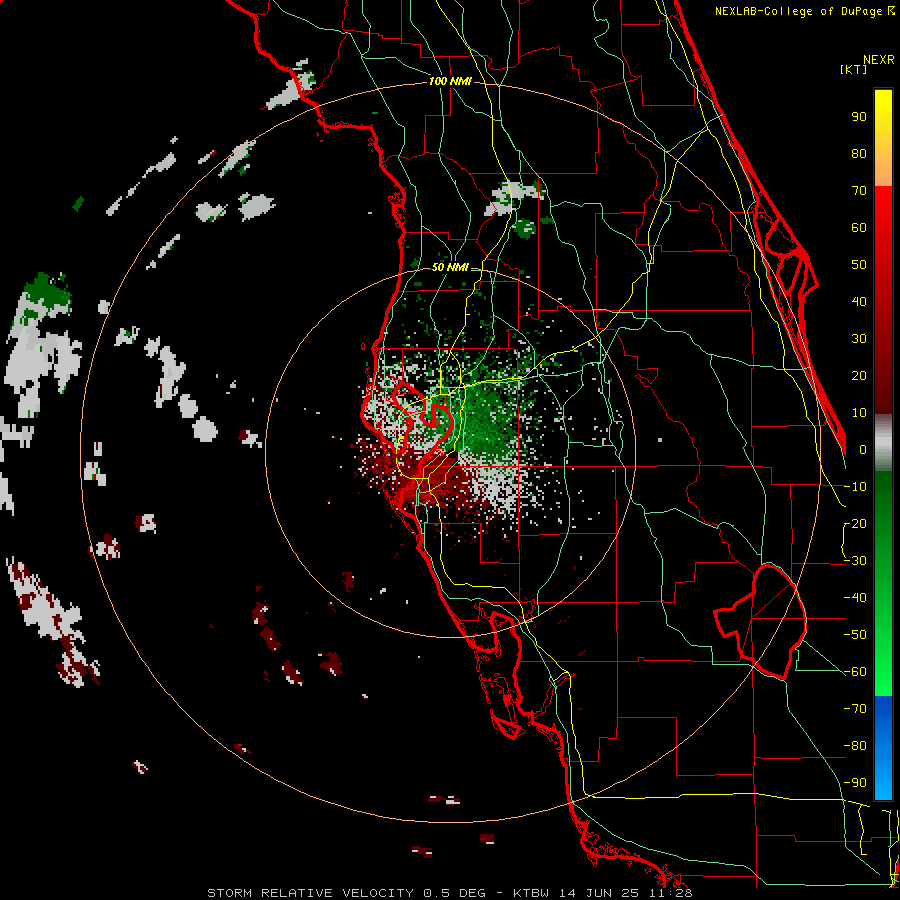The width and height of the screenshot is (900, 900).
Task: Click the -60 knots label on the color scale
Action: [x=855, y=672]
